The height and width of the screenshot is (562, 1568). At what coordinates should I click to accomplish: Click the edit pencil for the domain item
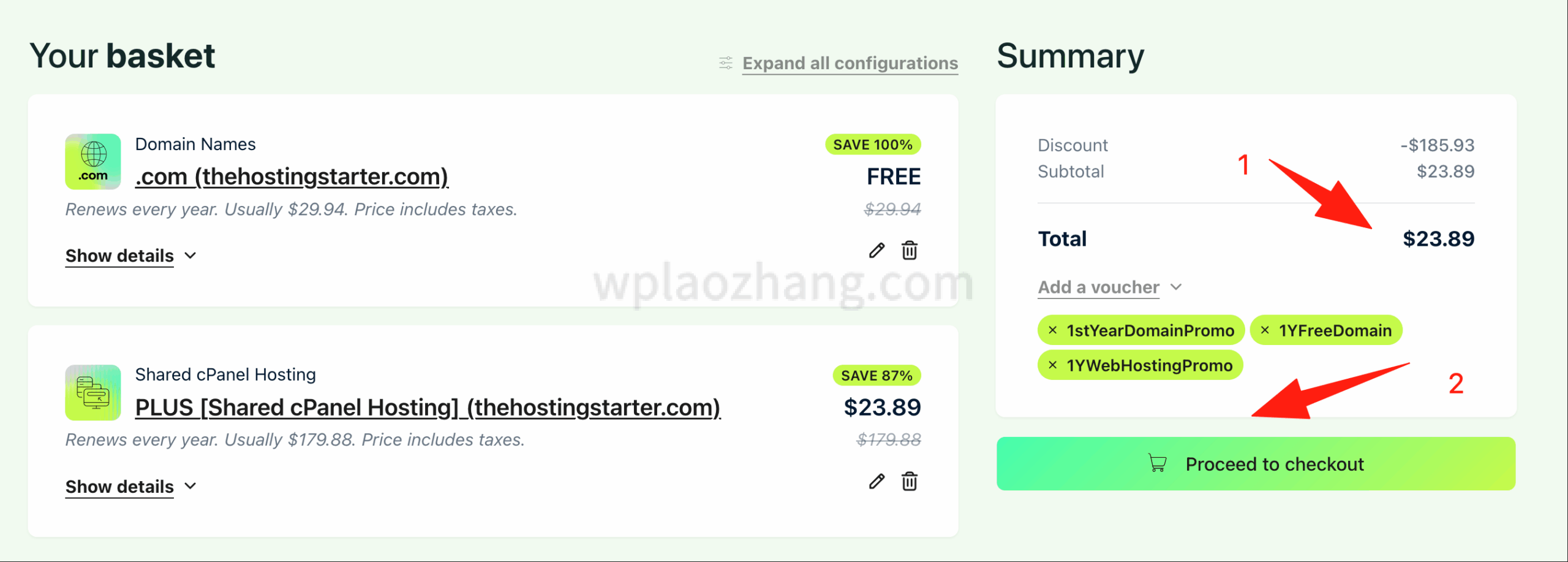(x=876, y=250)
